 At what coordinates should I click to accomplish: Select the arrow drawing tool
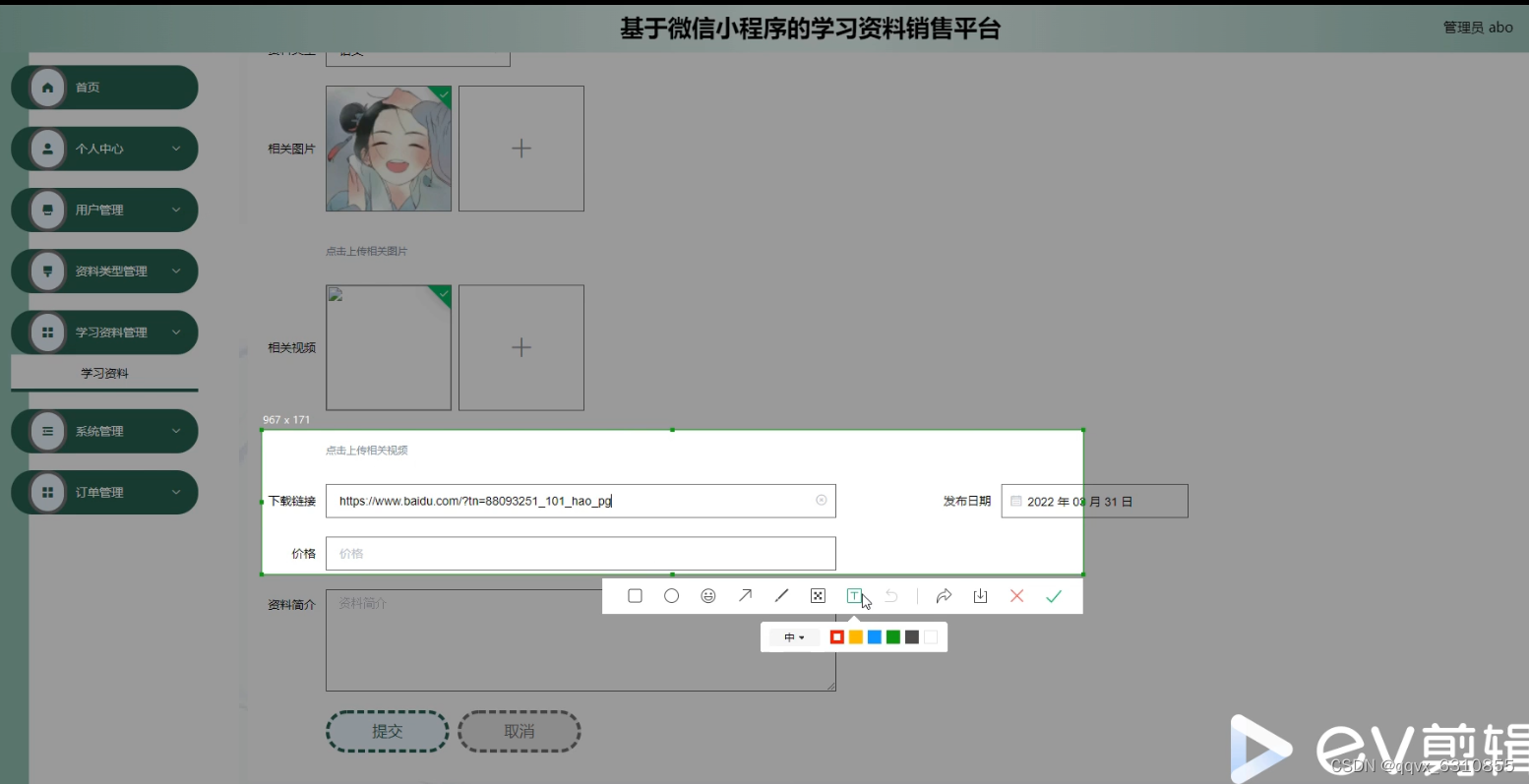coord(745,595)
